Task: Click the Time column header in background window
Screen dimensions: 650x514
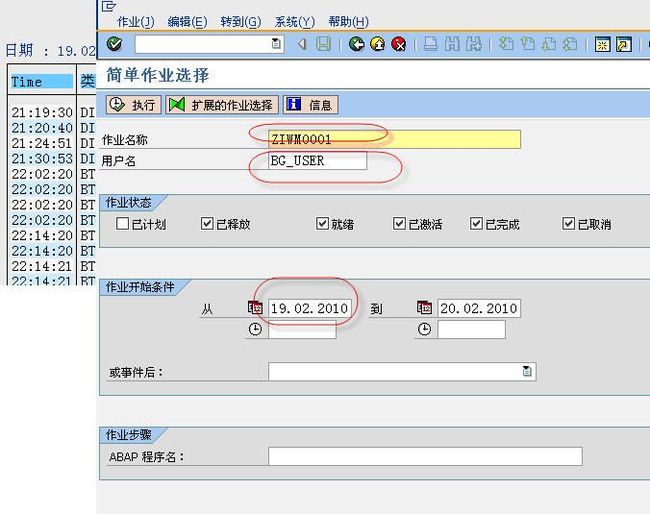Action: point(41,82)
